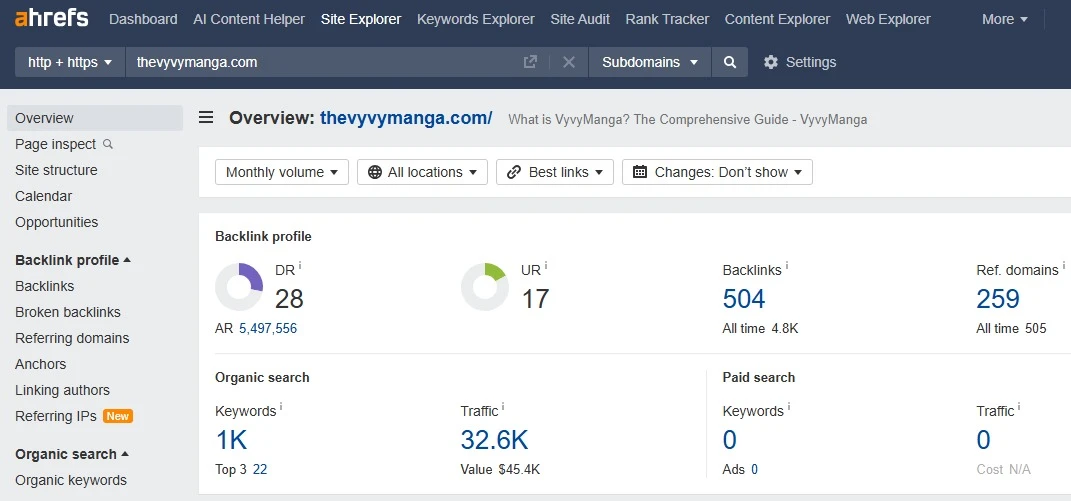Click the Value $45.4K text
The width and height of the screenshot is (1071, 501).
(x=501, y=470)
